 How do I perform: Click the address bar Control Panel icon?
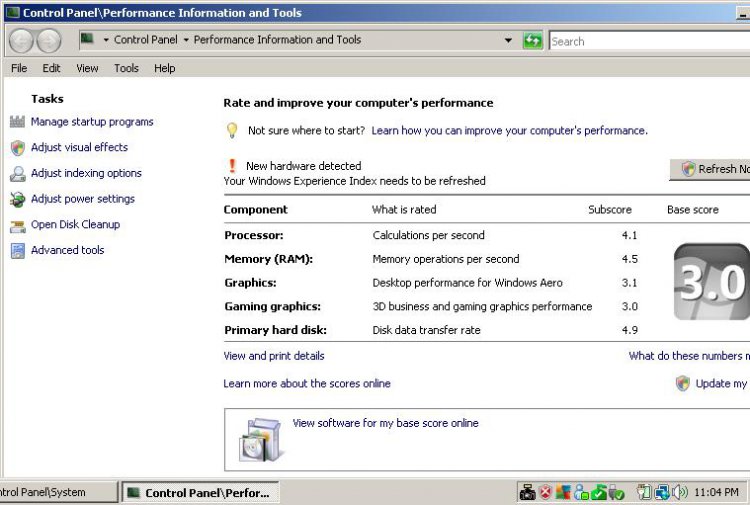coord(87,38)
